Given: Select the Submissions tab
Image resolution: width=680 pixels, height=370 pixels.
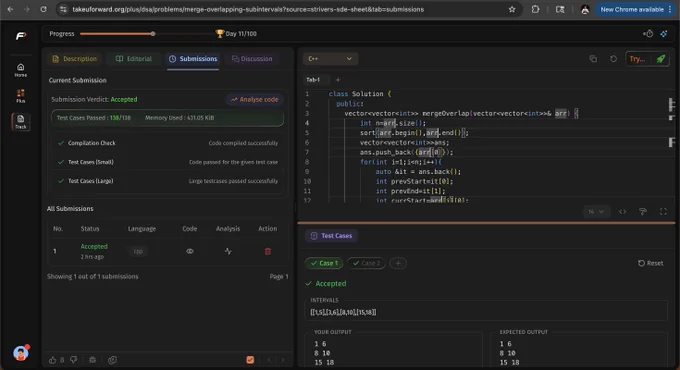Looking at the screenshot, I should point(193,59).
